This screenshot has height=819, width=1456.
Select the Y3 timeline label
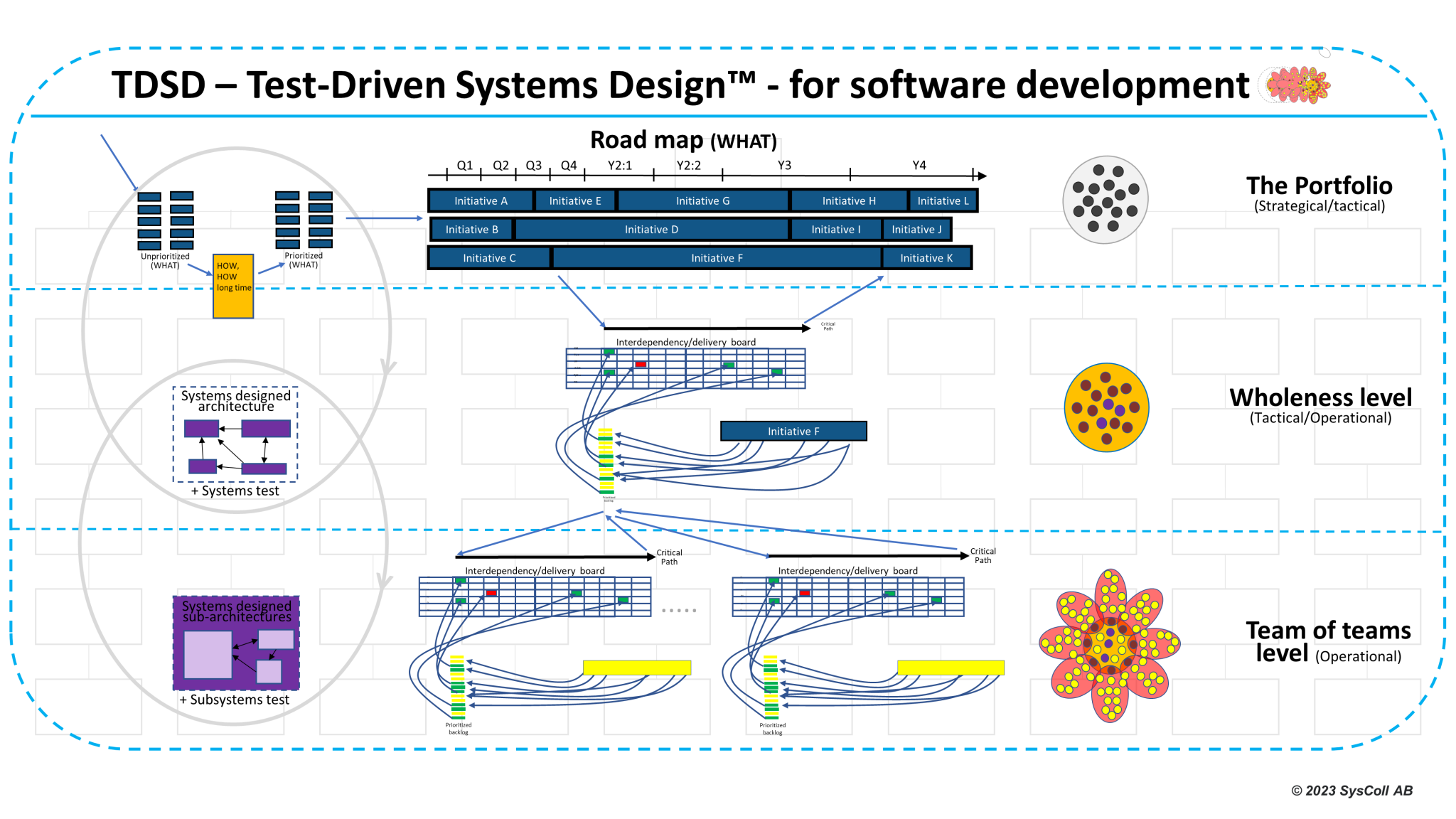(784, 166)
